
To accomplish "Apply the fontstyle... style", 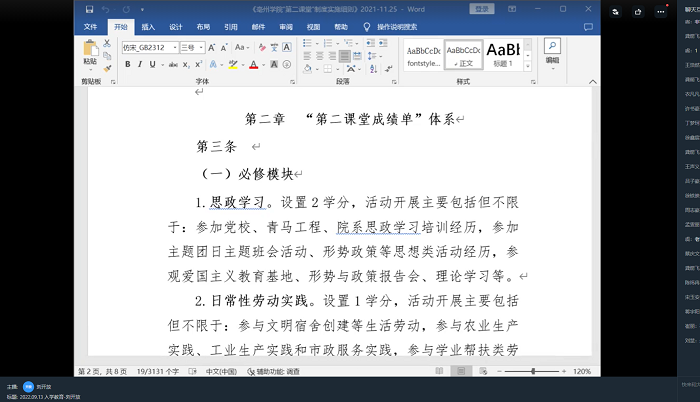I will click(424, 54).
